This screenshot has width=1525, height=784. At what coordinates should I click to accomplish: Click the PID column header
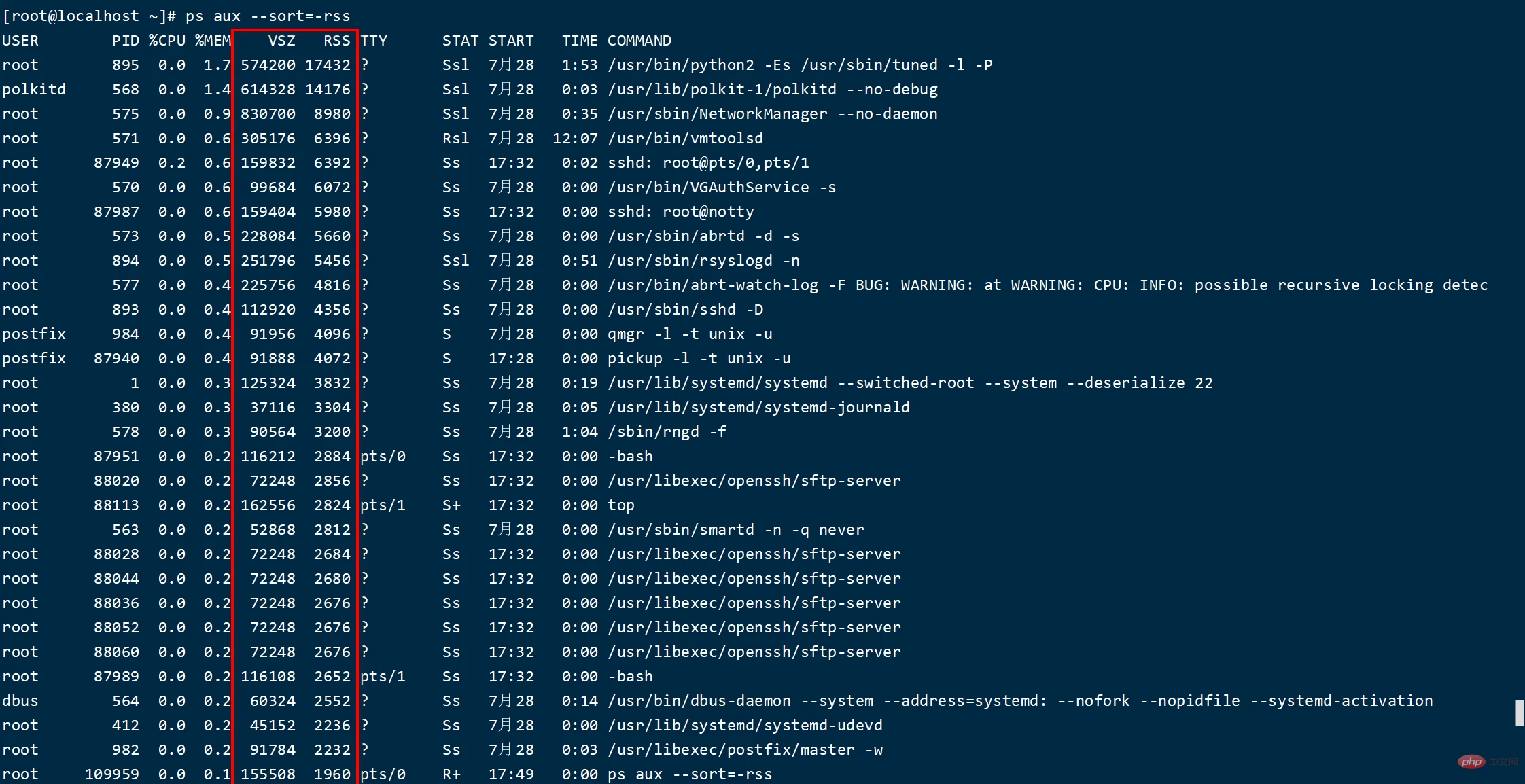point(126,41)
